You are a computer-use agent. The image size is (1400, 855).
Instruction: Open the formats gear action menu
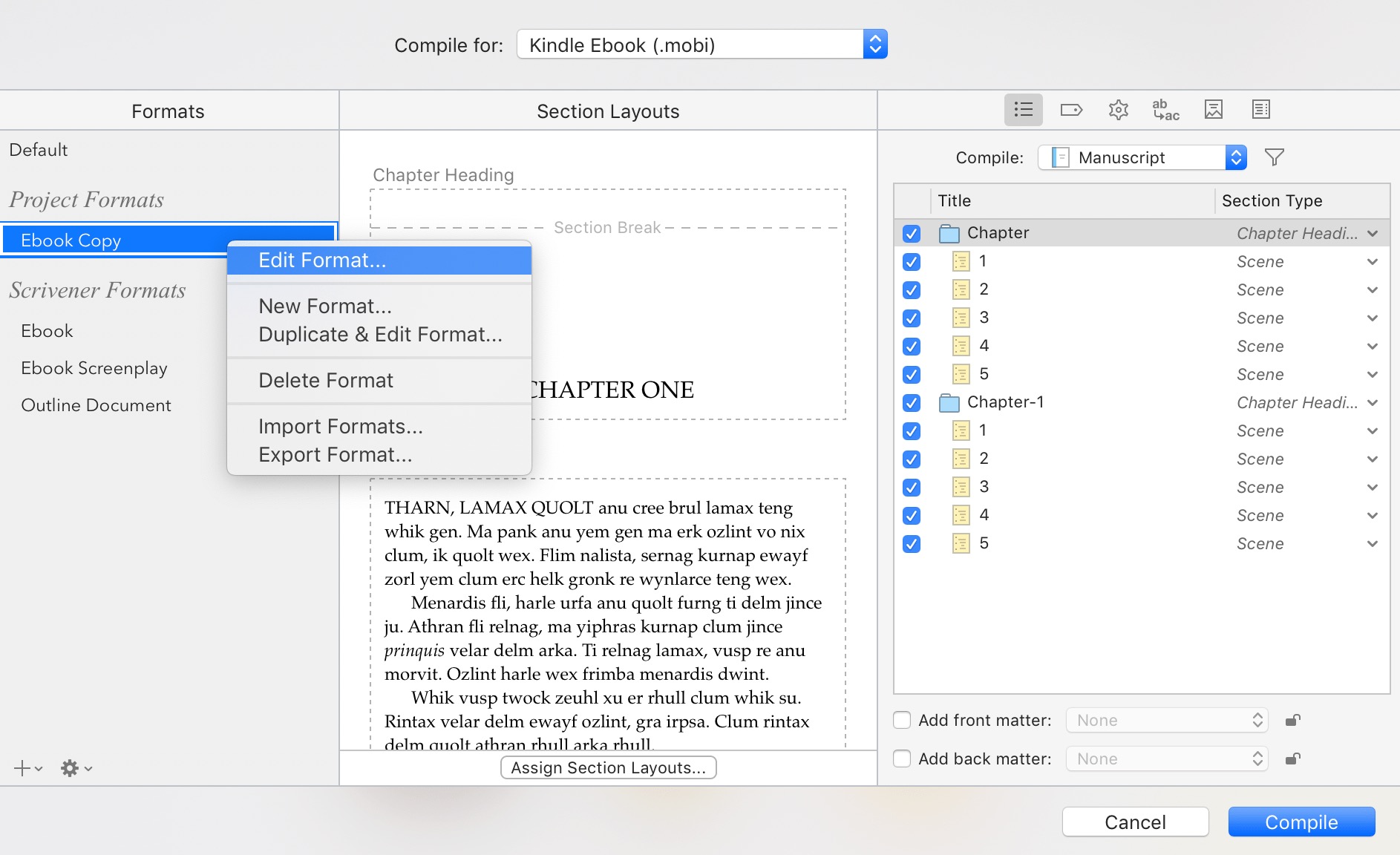[76, 768]
